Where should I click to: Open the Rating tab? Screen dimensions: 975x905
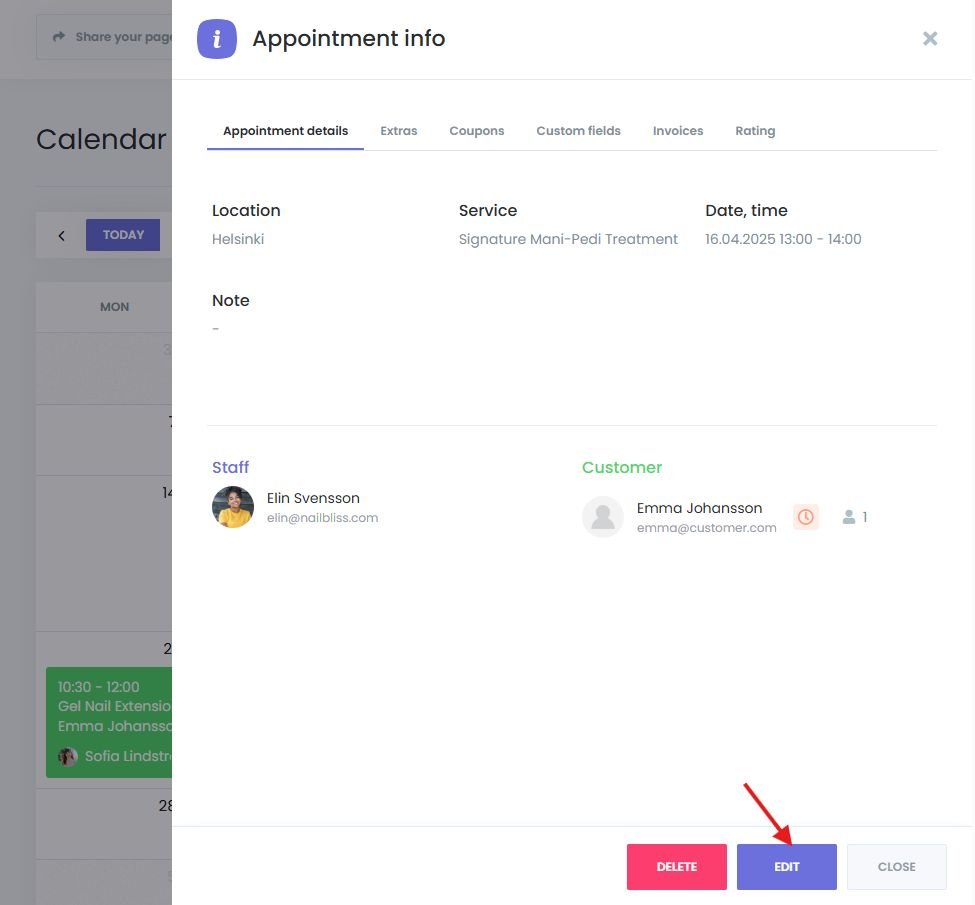[755, 131]
